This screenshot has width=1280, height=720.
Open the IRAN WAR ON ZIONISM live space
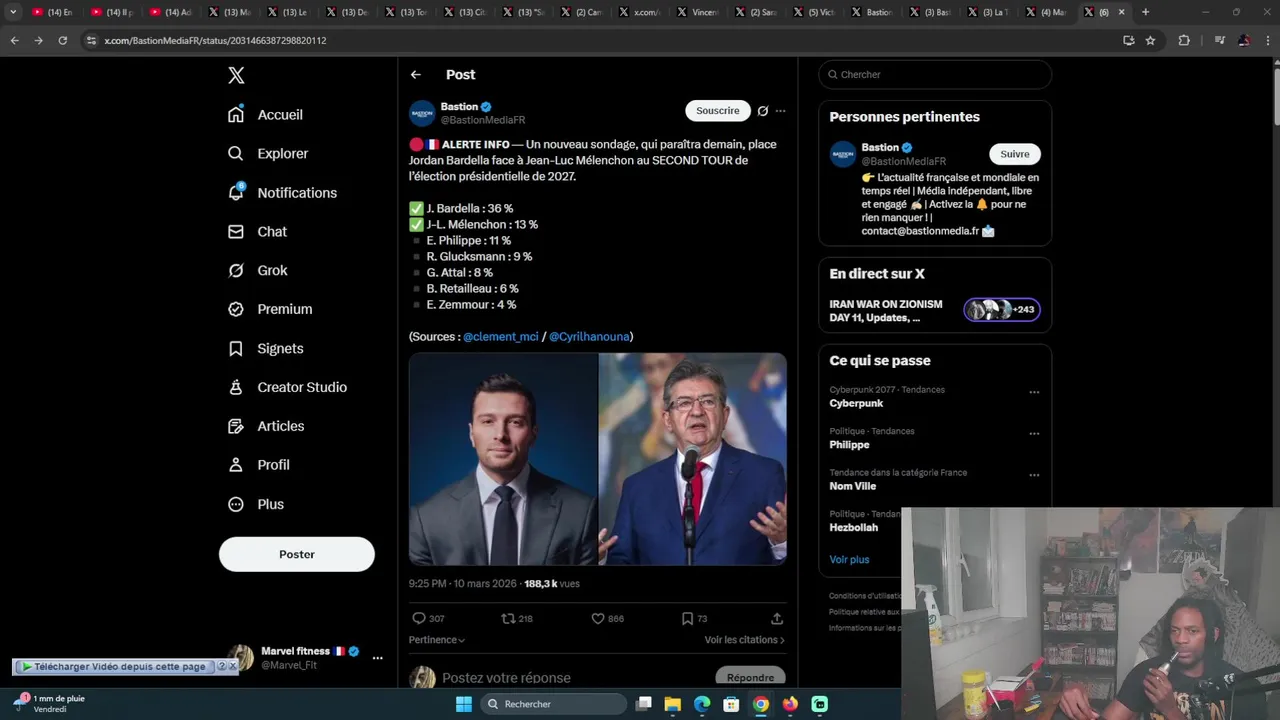coord(935,311)
